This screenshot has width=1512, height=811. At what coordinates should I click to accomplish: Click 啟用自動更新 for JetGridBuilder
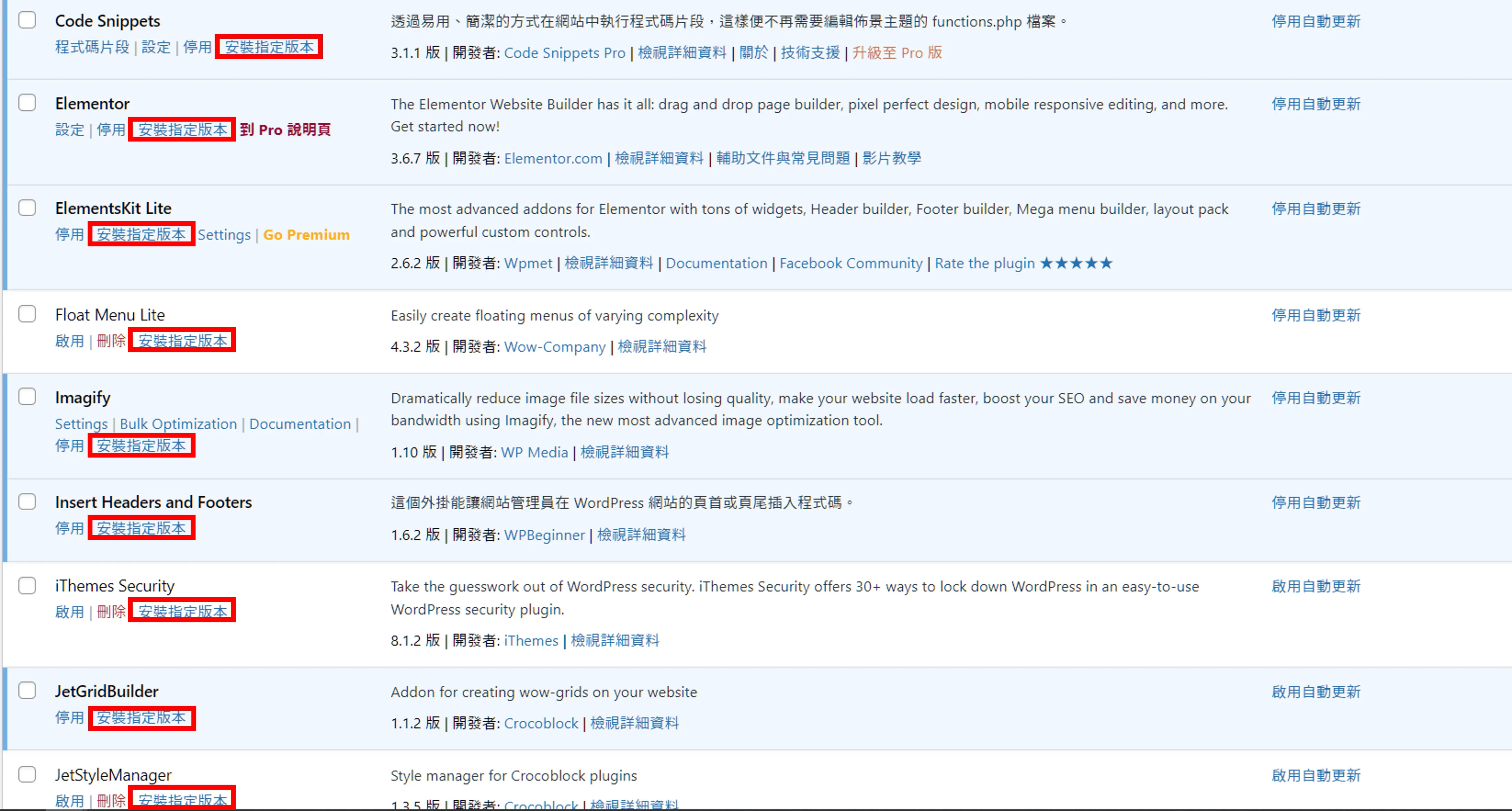coord(1316,692)
